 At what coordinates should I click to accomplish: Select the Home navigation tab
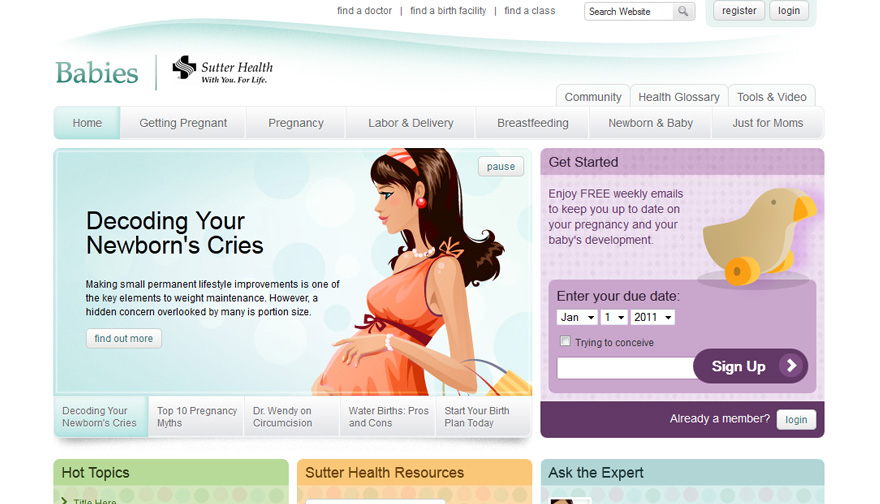tap(87, 123)
